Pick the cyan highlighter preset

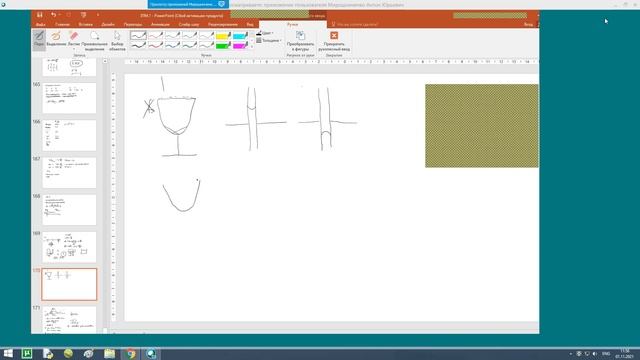tap(240, 36)
